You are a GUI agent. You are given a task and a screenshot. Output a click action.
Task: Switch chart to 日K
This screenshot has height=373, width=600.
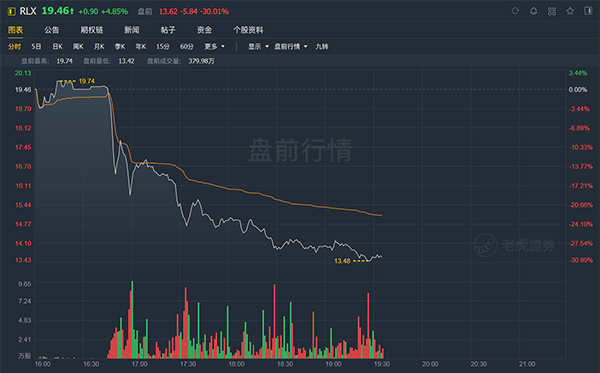pos(57,47)
